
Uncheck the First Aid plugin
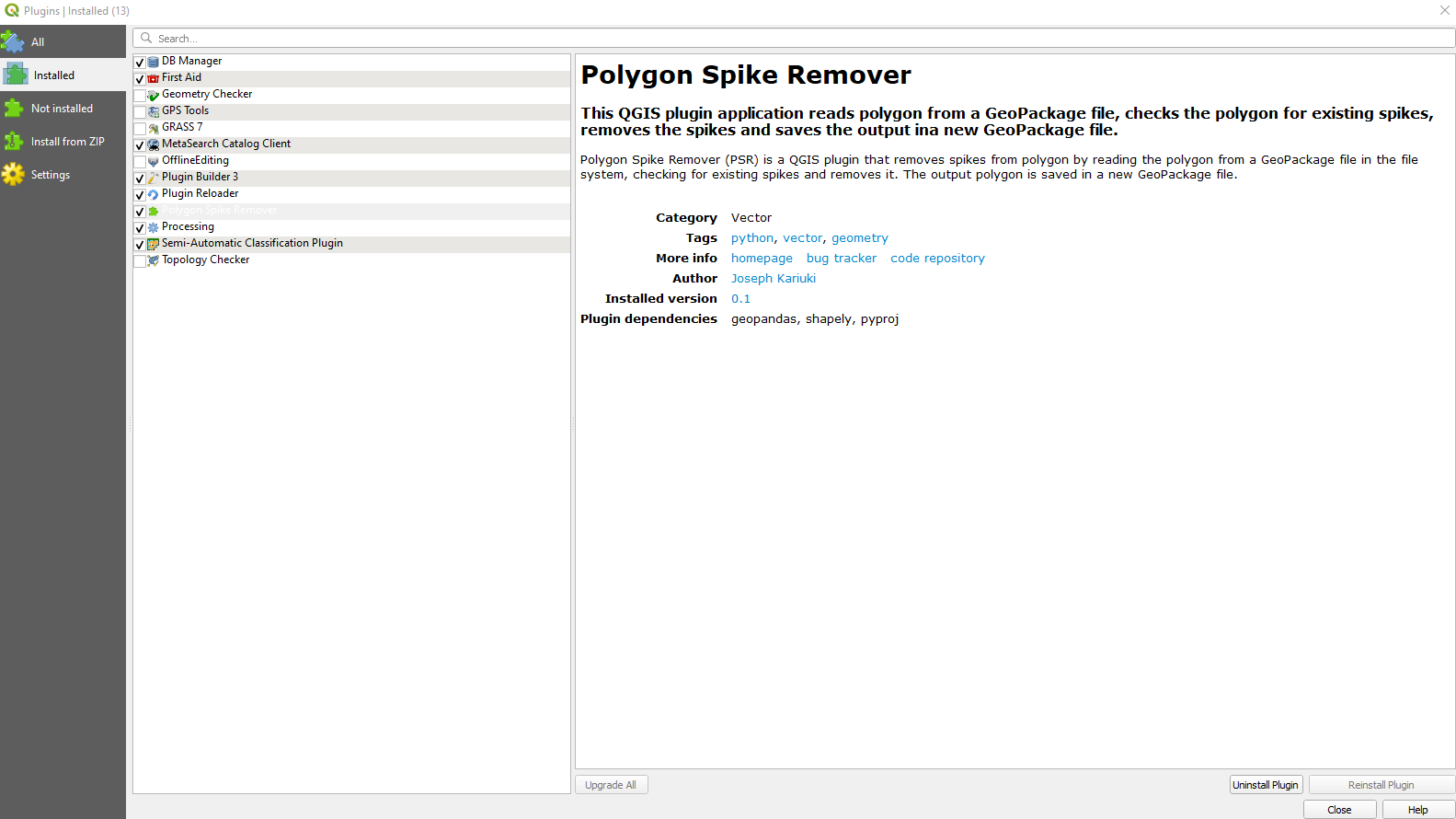140,79
